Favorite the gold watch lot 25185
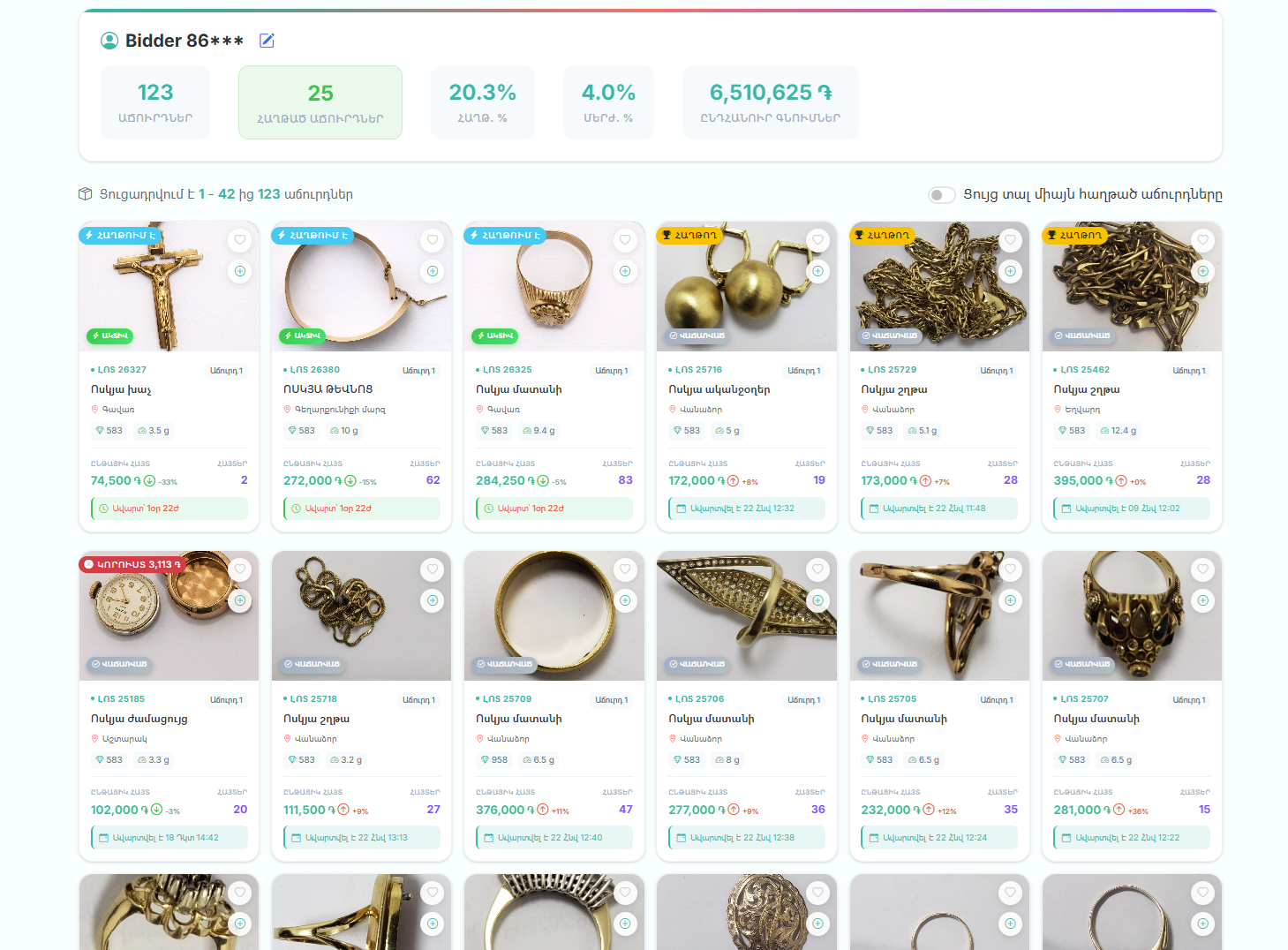Screen dimensions: 1288x950 [x=240, y=569]
